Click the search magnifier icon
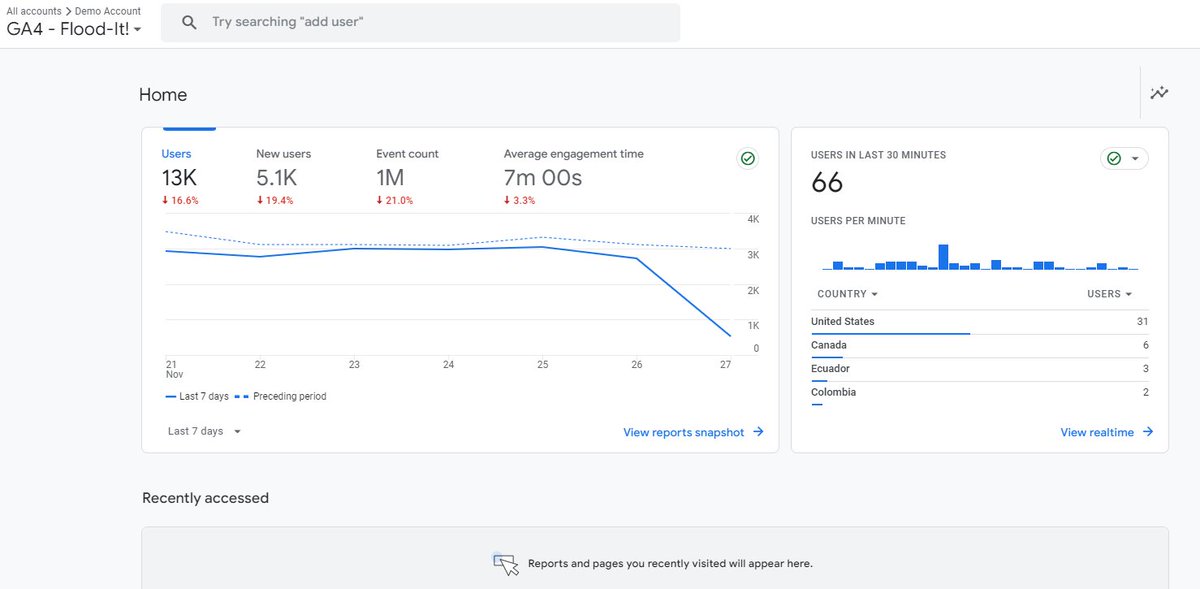Screen dimensions: 1200x589 [189, 21]
